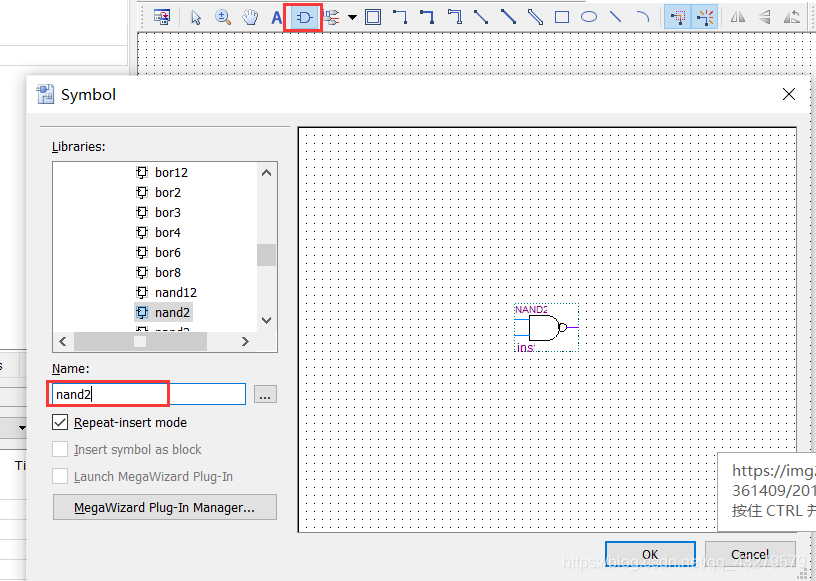Select the Symbol tool
Screen dimensions: 816x581
click(303, 18)
